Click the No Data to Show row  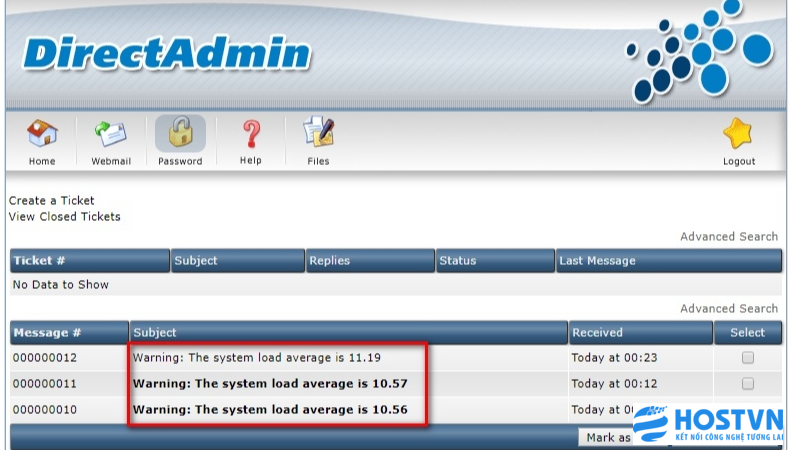(396, 285)
